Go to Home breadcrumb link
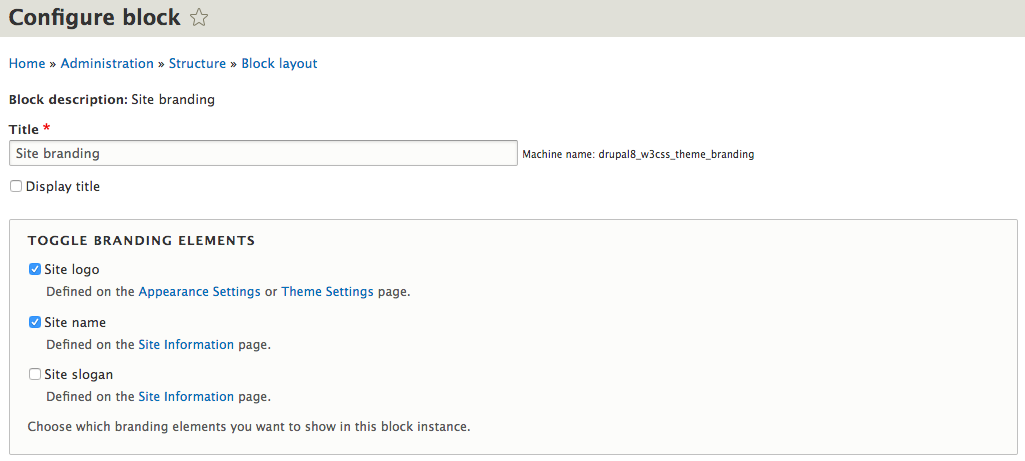Screen dimensions: 1025x461 pyautogui.click(x=27, y=63)
